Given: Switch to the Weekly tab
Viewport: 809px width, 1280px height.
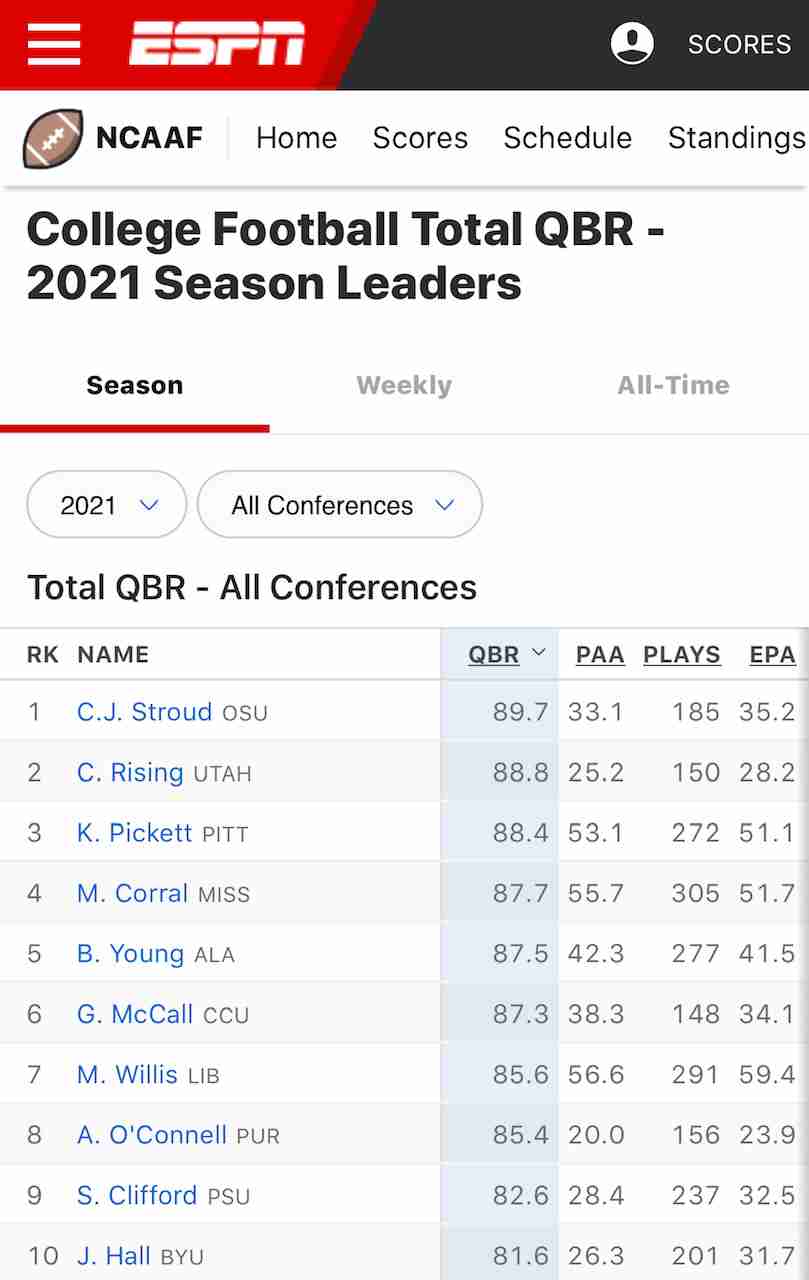Looking at the screenshot, I should (x=404, y=385).
